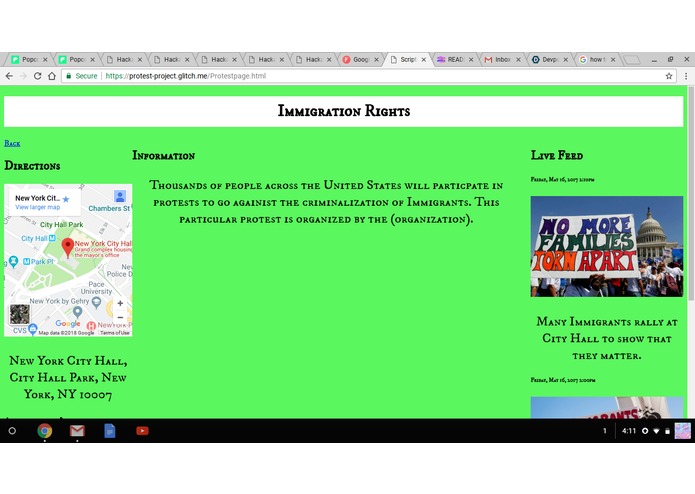Switch to the READ tab
The image size is (695, 494).
[x=455, y=59]
